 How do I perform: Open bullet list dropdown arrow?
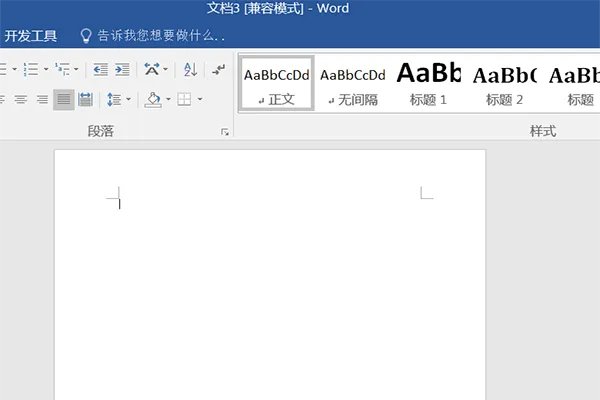[14, 69]
